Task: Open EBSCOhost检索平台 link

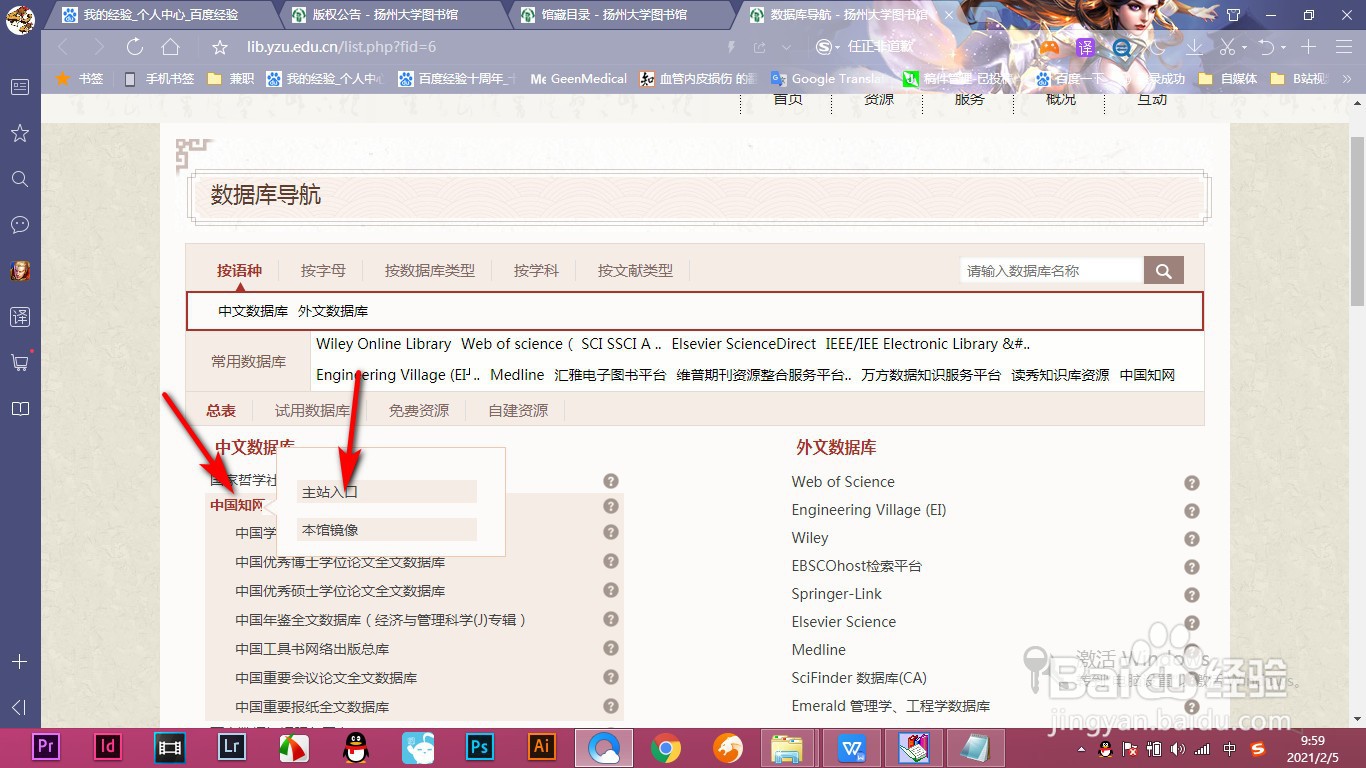Action: (857, 566)
